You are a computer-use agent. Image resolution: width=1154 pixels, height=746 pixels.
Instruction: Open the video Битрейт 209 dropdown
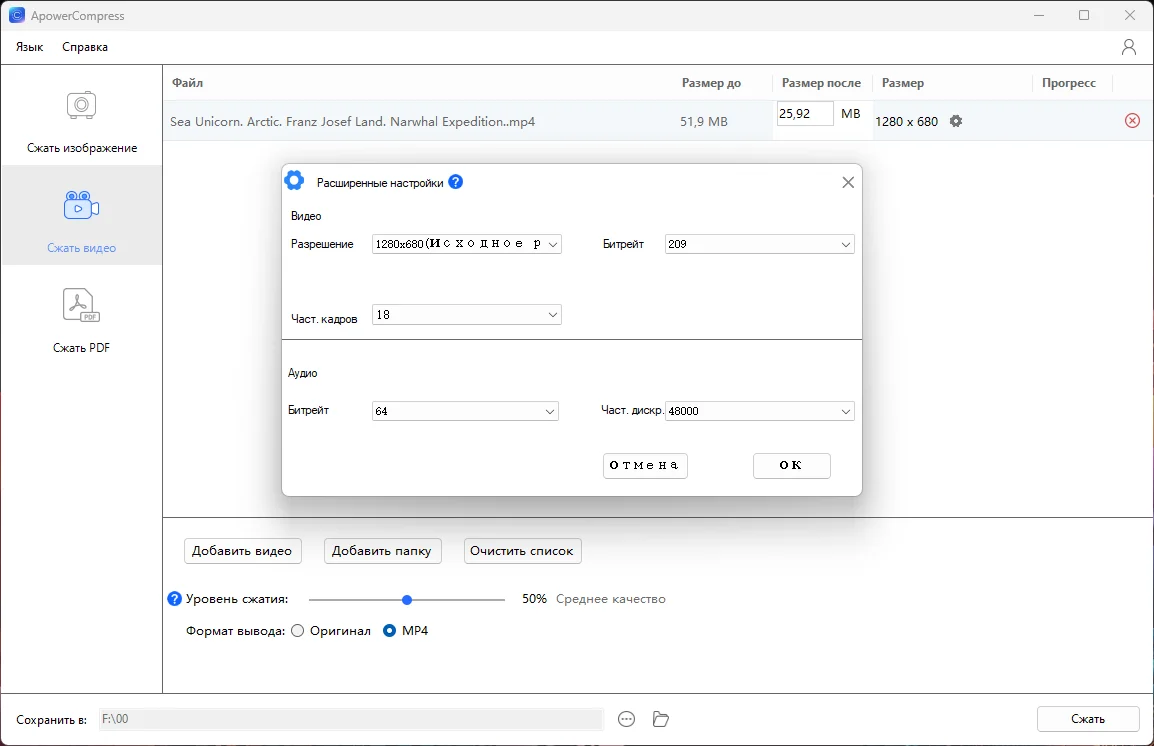pos(759,244)
